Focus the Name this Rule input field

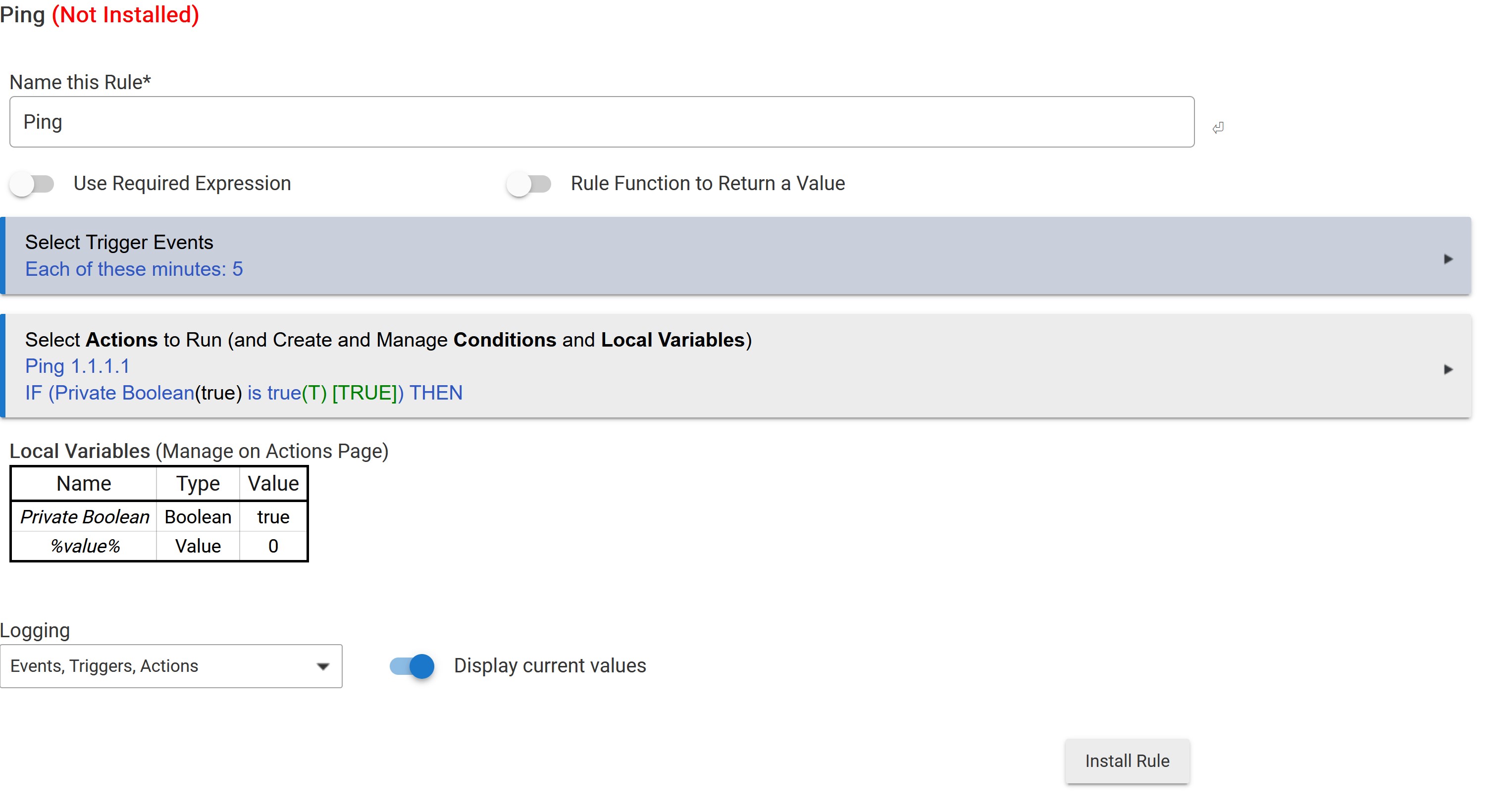(x=602, y=122)
